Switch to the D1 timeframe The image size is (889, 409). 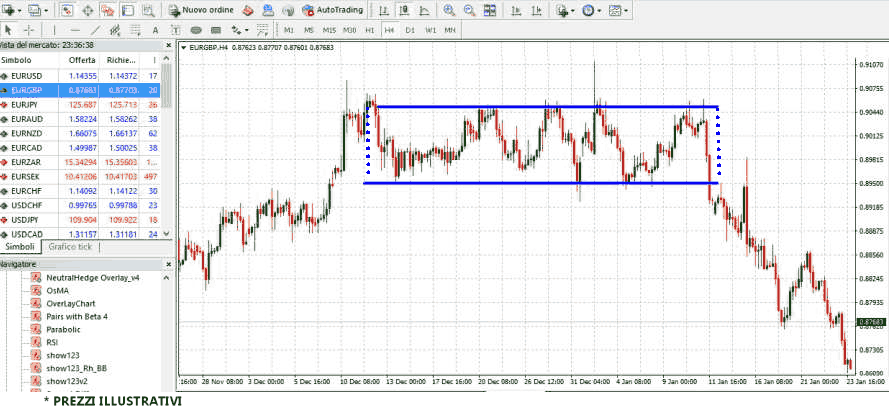[410, 30]
